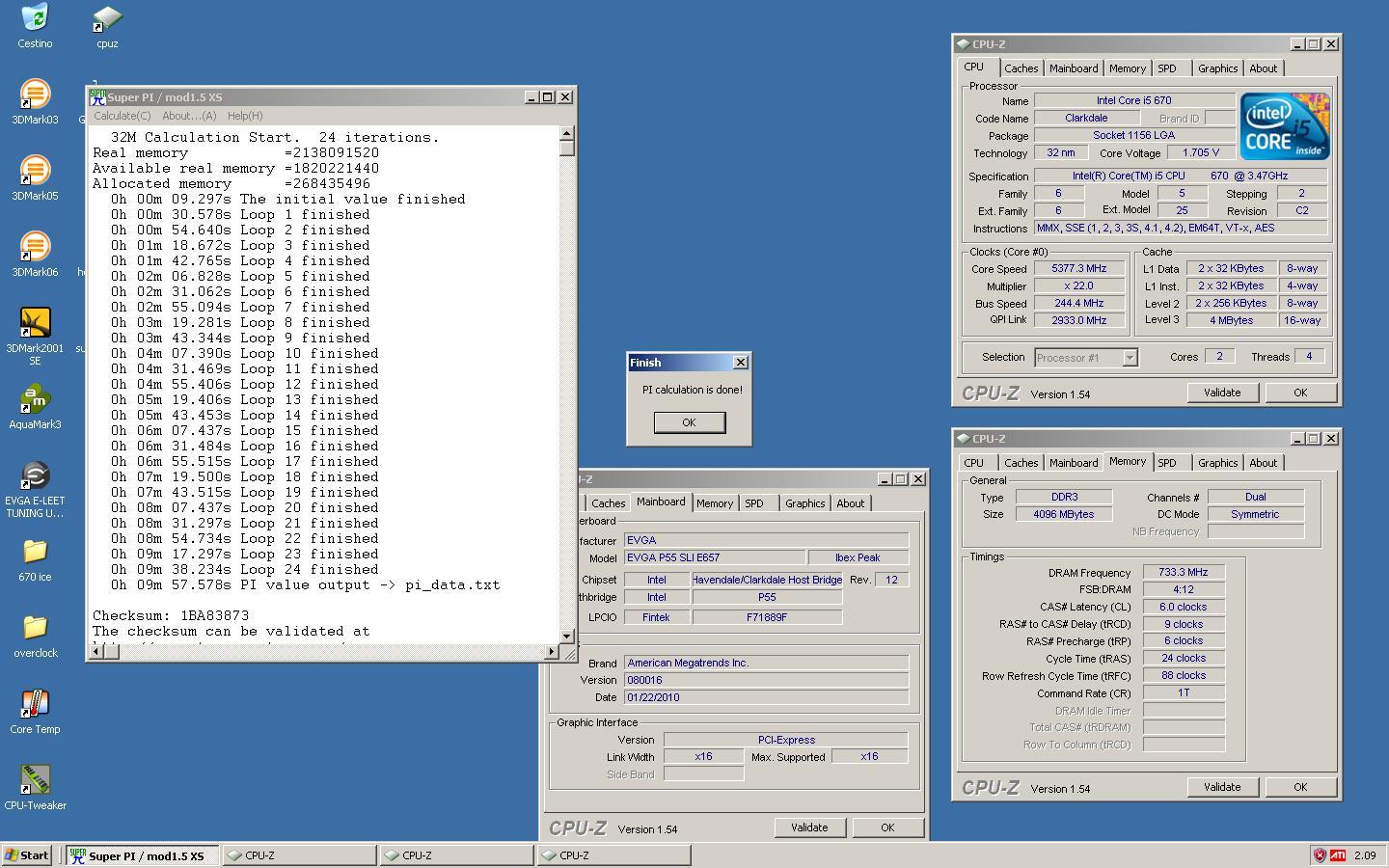Open Graphics tab in top CPU-Z window
Image resolution: width=1389 pixels, height=868 pixels.
[1217, 68]
